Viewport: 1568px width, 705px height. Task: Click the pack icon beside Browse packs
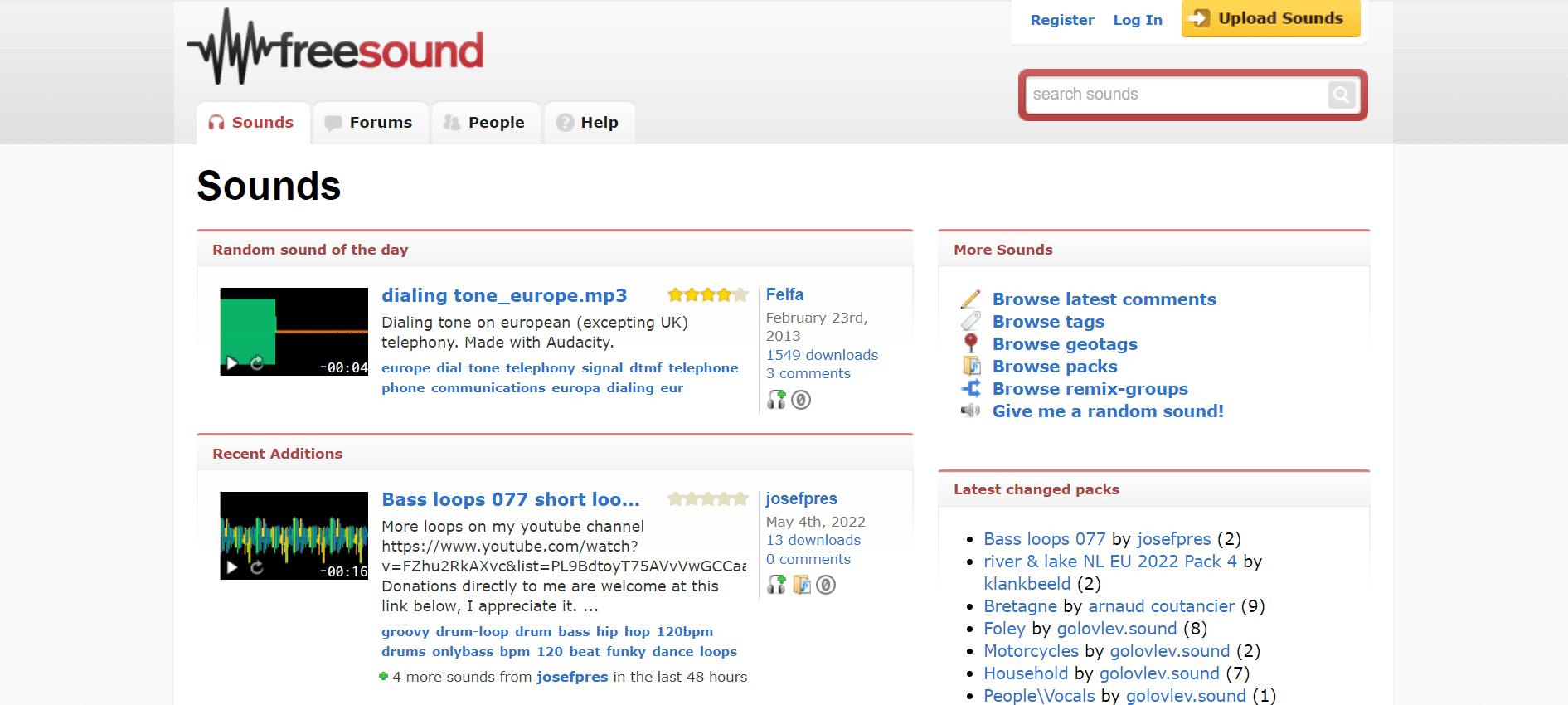(970, 367)
